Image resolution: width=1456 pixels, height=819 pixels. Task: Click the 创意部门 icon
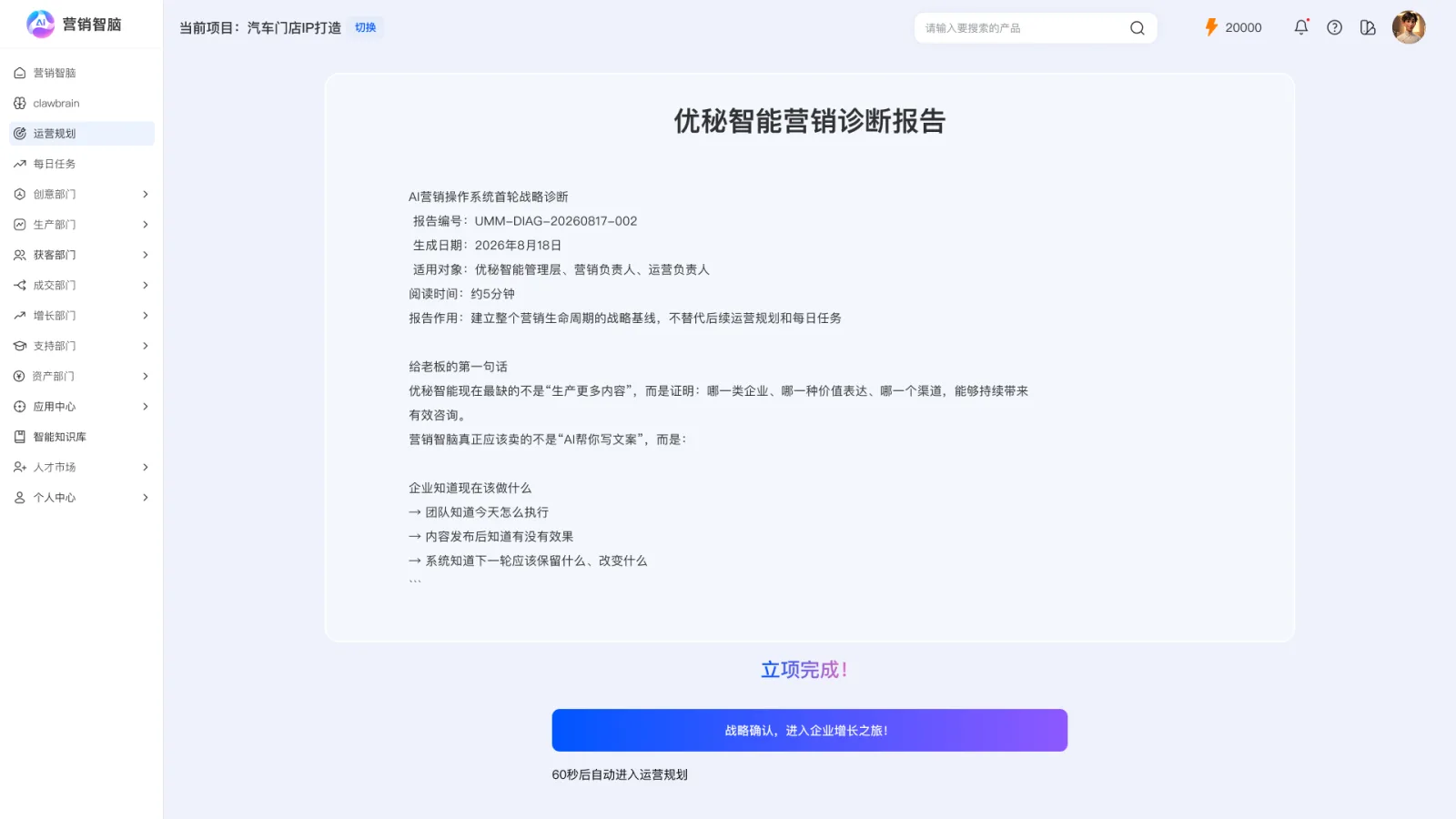pyautogui.click(x=20, y=194)
